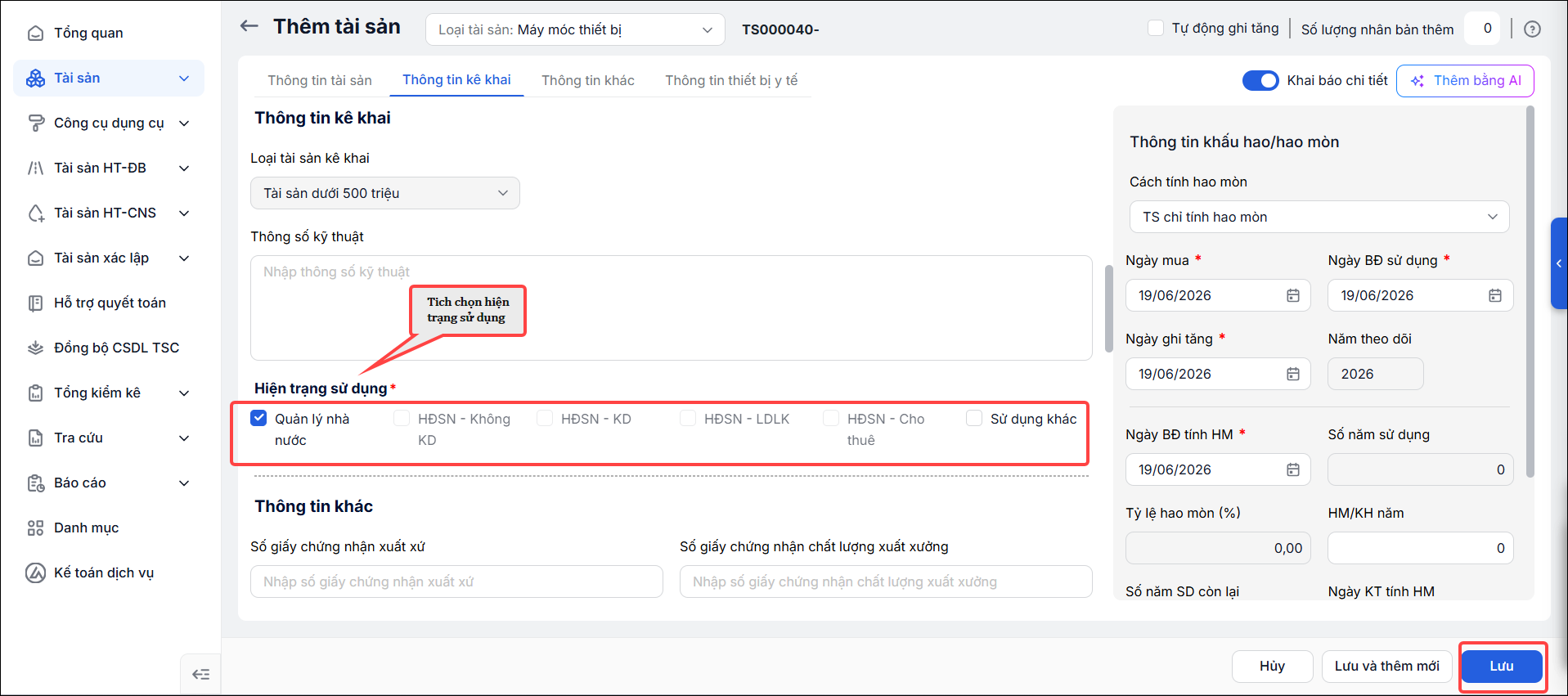Open the Cách tính hao mòn dropdown
This screenshot has height=696, width=1568.
(x=1319, y=217)
